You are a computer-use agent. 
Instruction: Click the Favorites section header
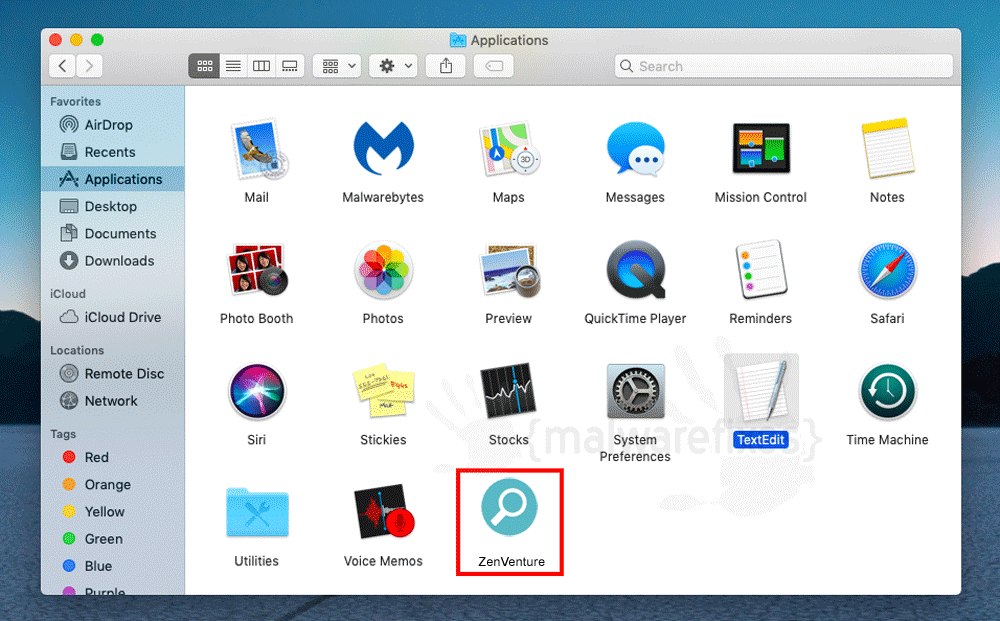point(75,101)
